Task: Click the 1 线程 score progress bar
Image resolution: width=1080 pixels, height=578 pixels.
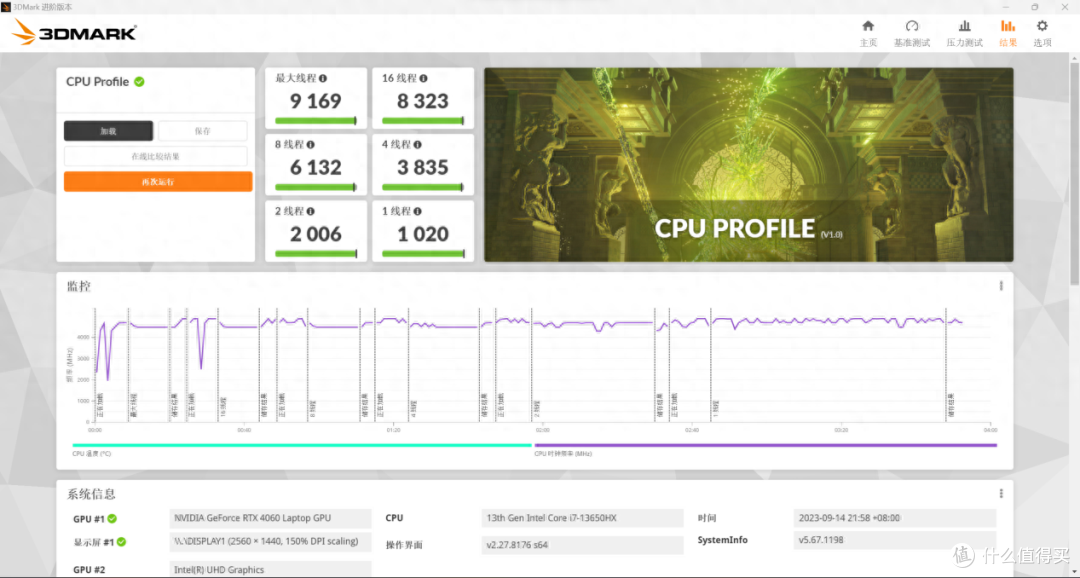Action: point(423,254)
